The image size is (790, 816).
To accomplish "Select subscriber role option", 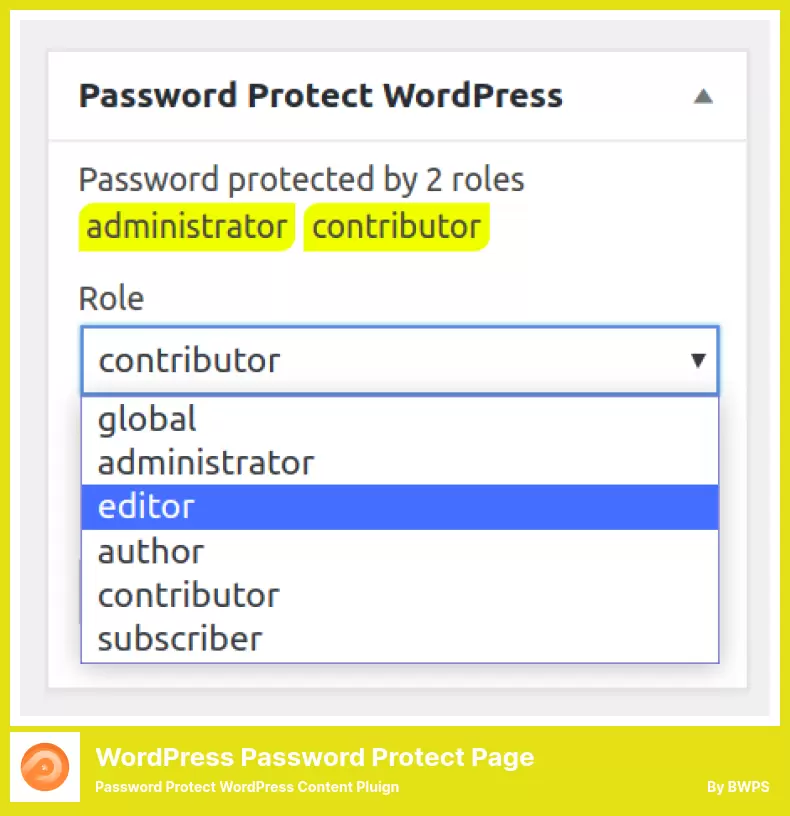I will 400,640.
